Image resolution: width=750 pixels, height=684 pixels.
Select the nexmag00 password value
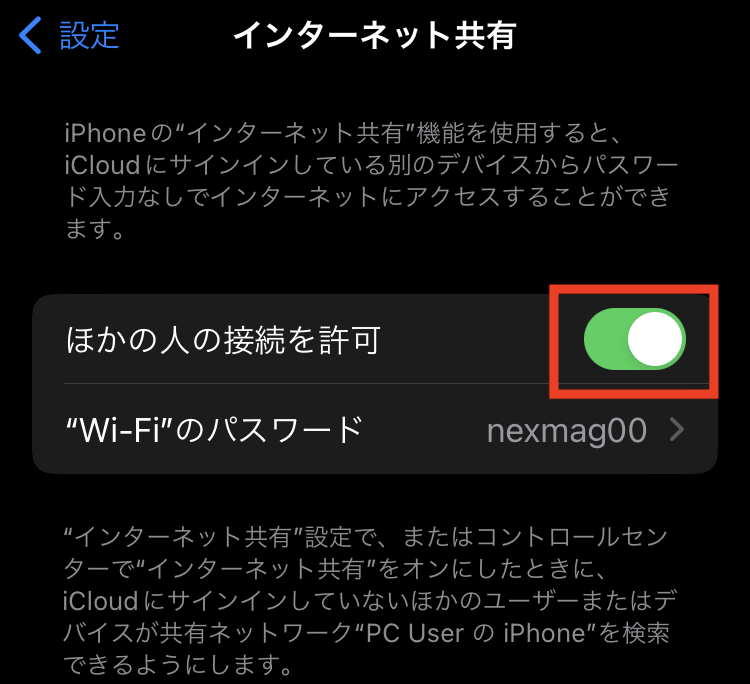coord(567,430)
